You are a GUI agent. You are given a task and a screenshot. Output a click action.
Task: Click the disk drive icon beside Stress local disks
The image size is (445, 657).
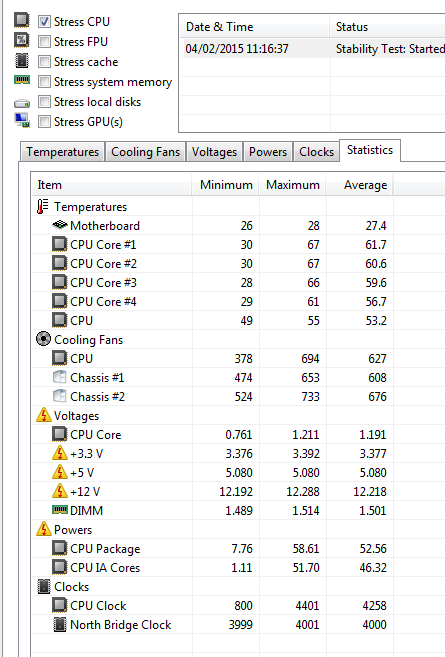coord(22,103)
